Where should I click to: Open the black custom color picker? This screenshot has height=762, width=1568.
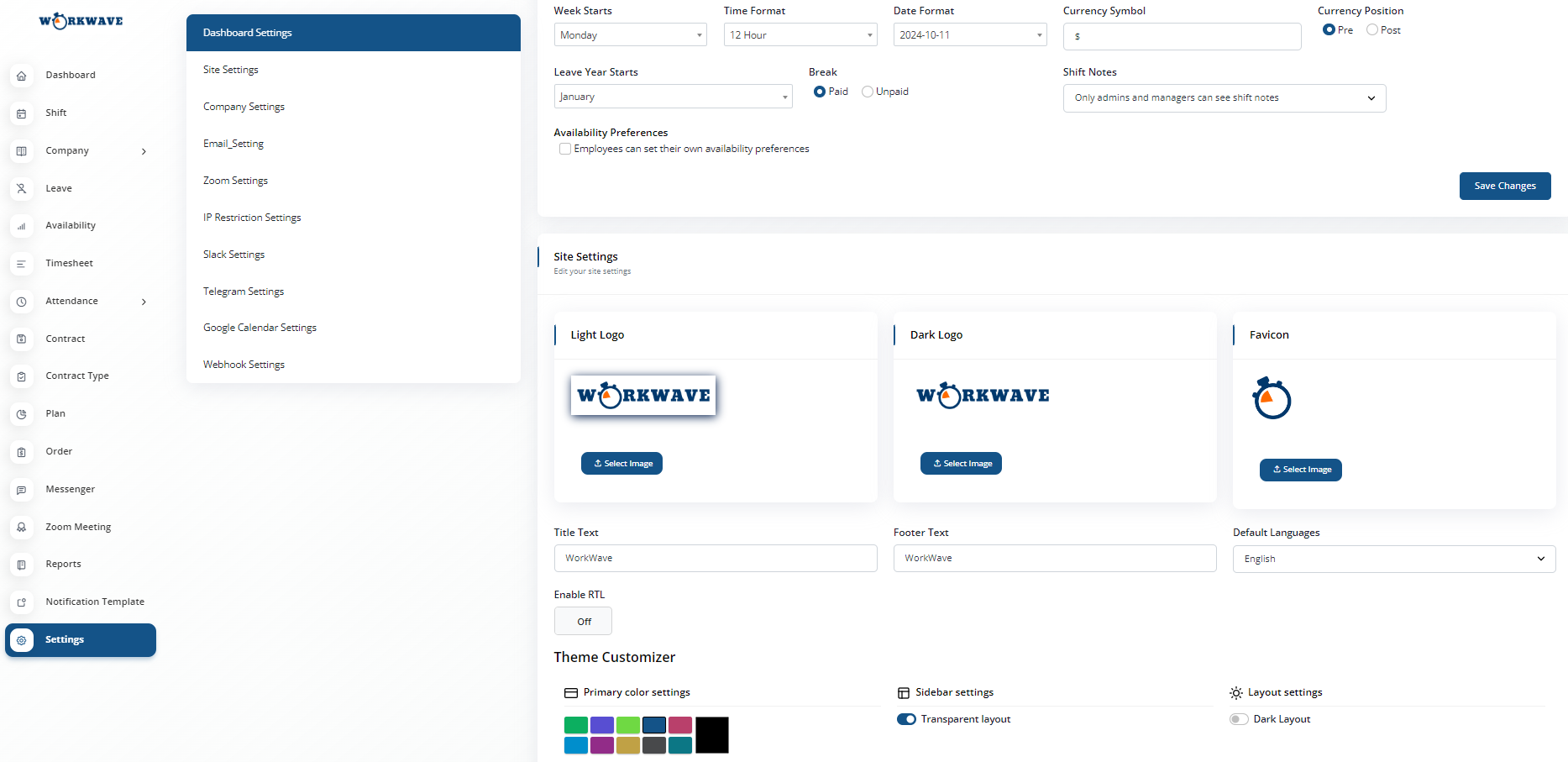tap(712, 735)
